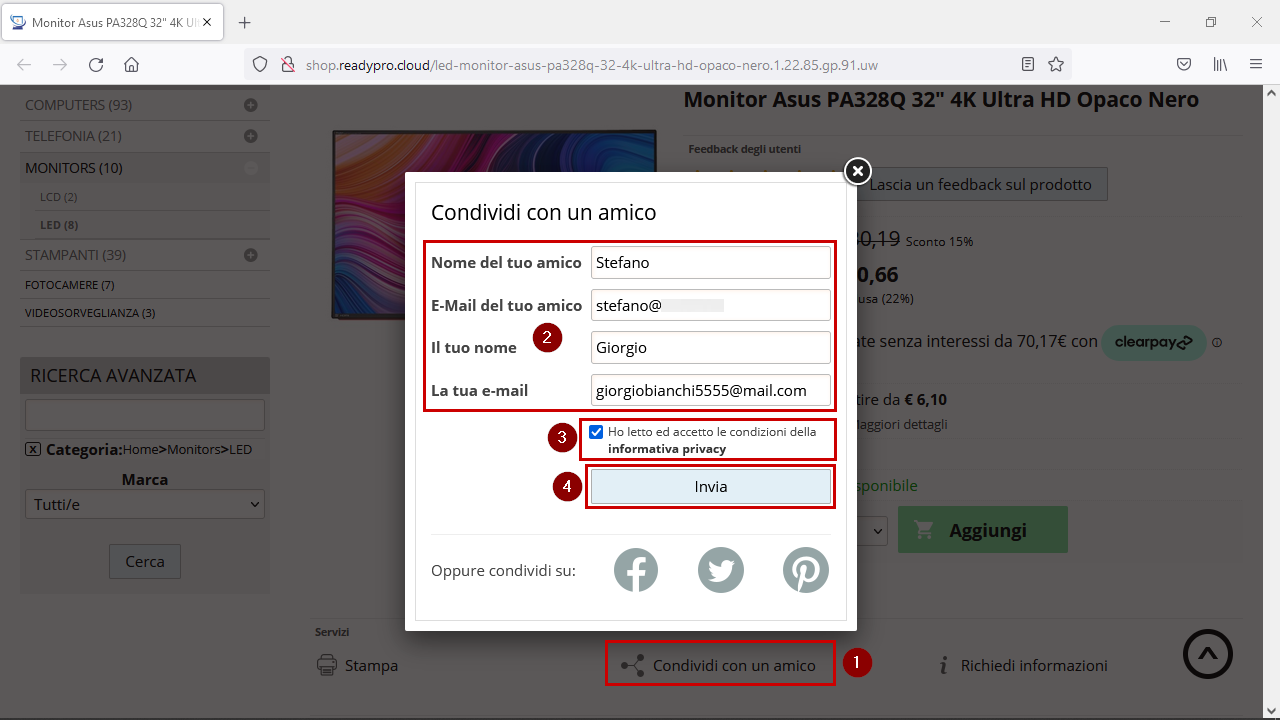Bookmark this page with star icon
Screen dimensions: 1280x720
pos(1056,65)
